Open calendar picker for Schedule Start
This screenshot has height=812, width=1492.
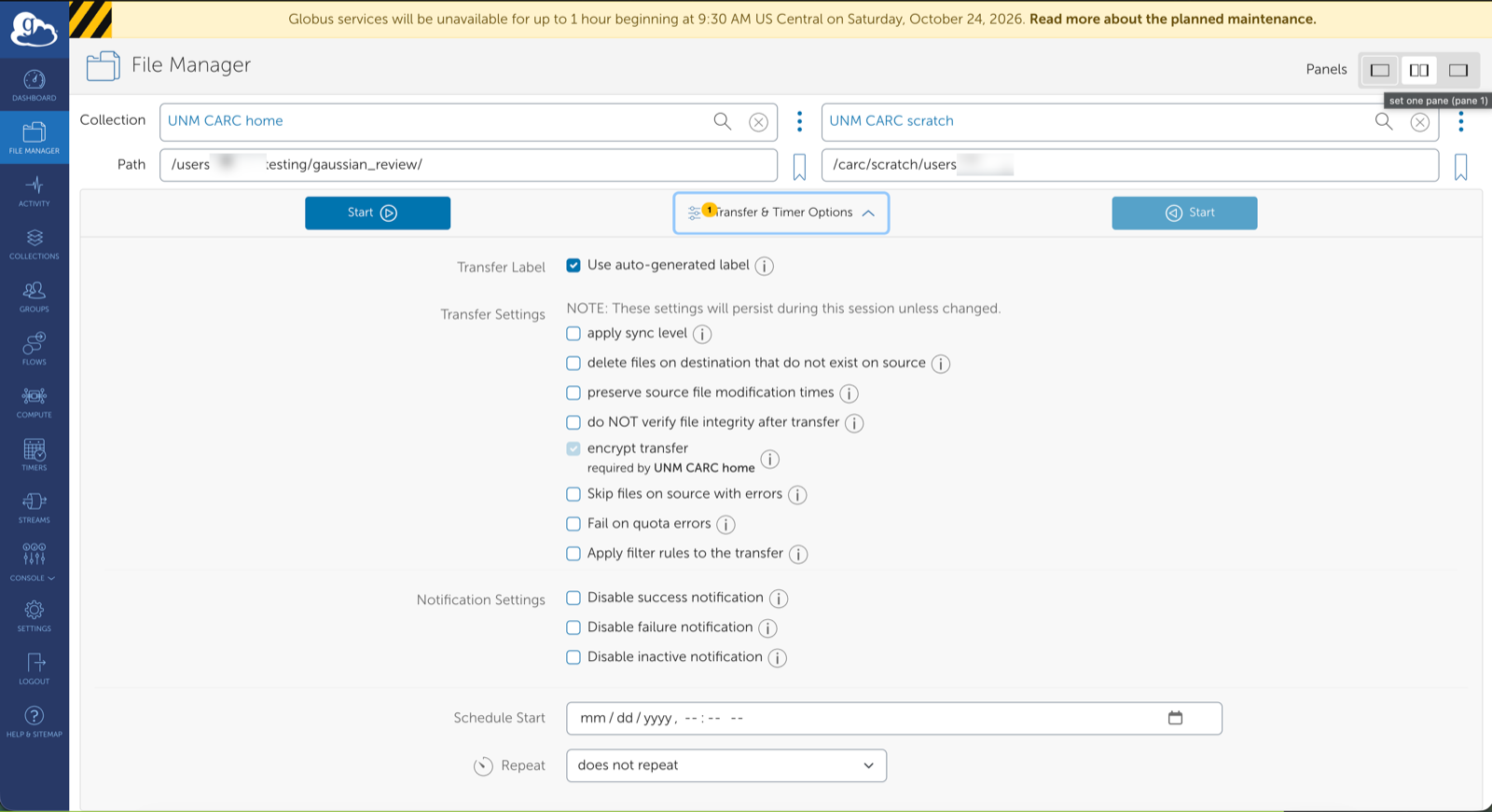point(1175,718)
